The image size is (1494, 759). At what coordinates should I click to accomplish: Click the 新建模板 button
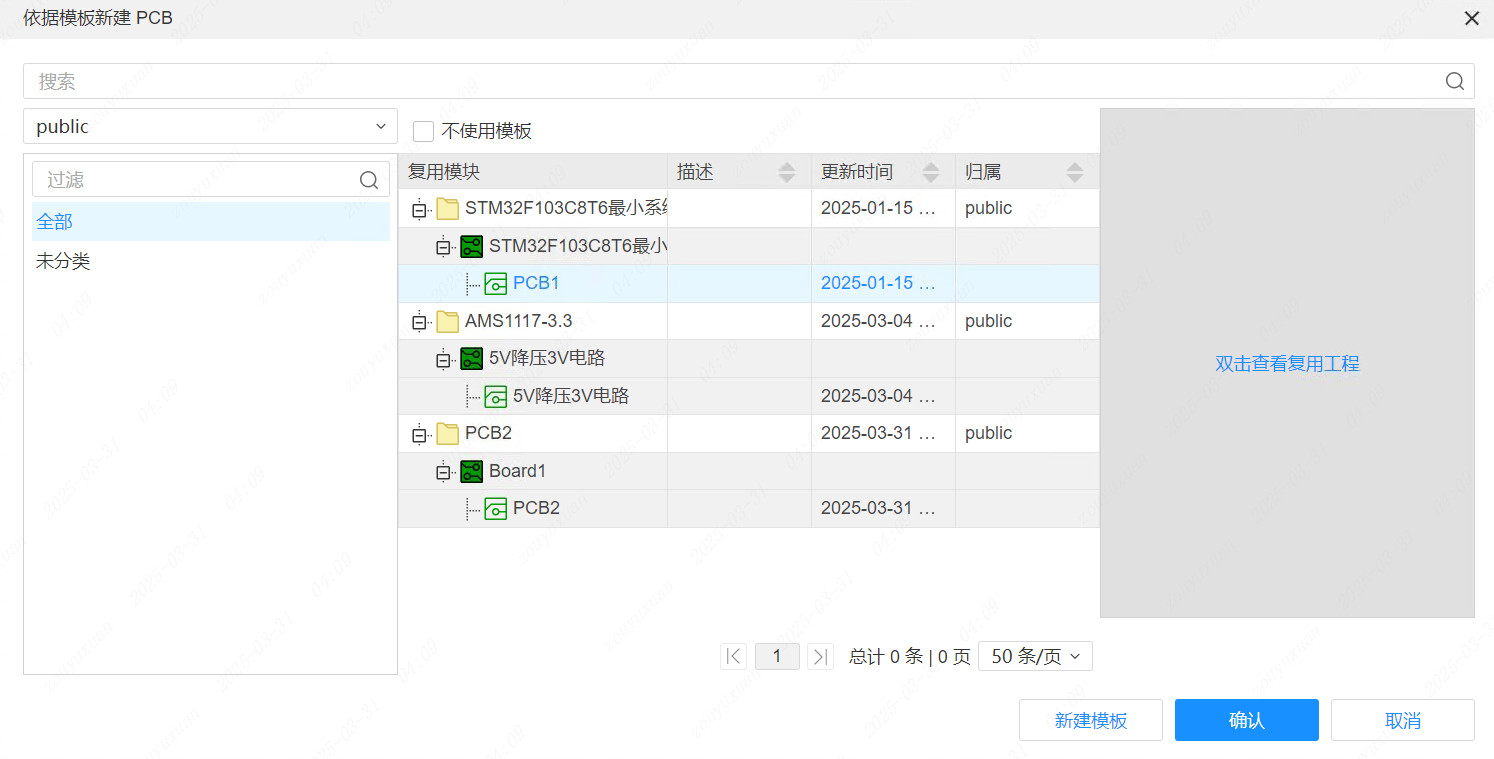click(1090, 720)
